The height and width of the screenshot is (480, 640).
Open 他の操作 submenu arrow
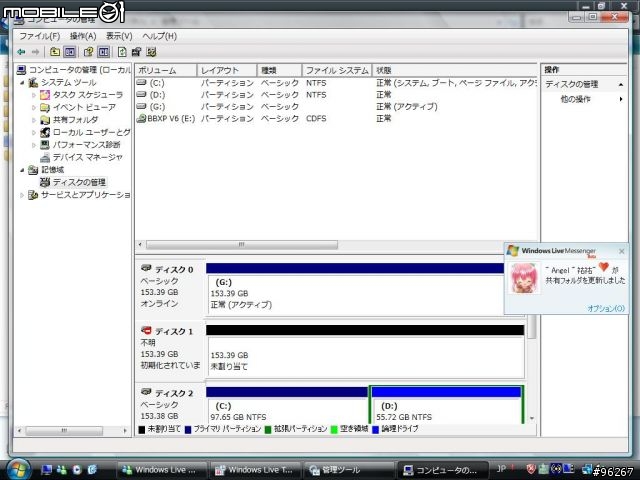coord(621,99)
